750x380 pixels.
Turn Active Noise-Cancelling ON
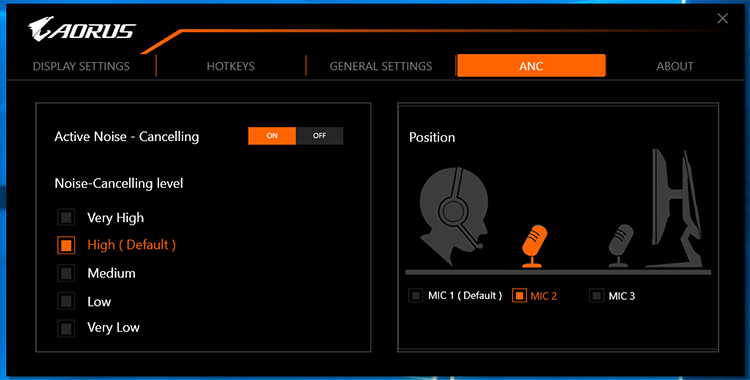coord(272,136)
